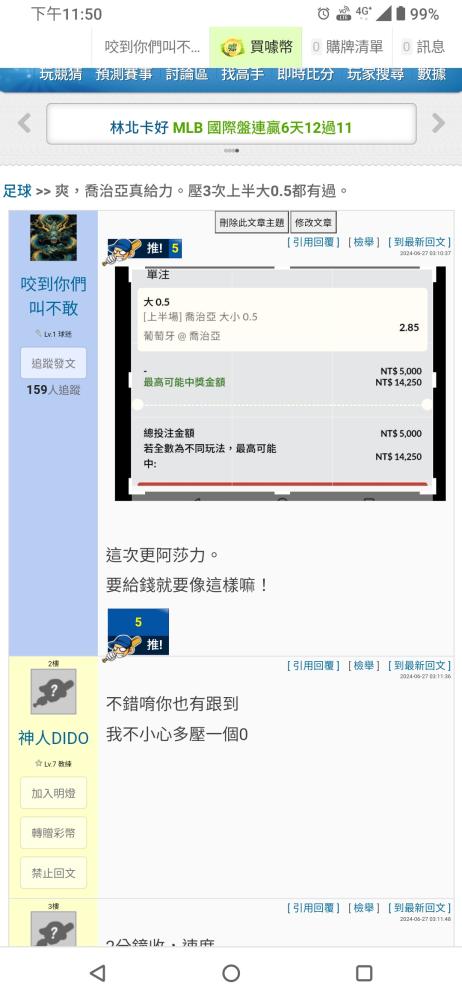Show previous banner with left arrow
Image resolution: width=462 pixels, height=1000 pixels.
pyautogui.click(x=24, y=123)
